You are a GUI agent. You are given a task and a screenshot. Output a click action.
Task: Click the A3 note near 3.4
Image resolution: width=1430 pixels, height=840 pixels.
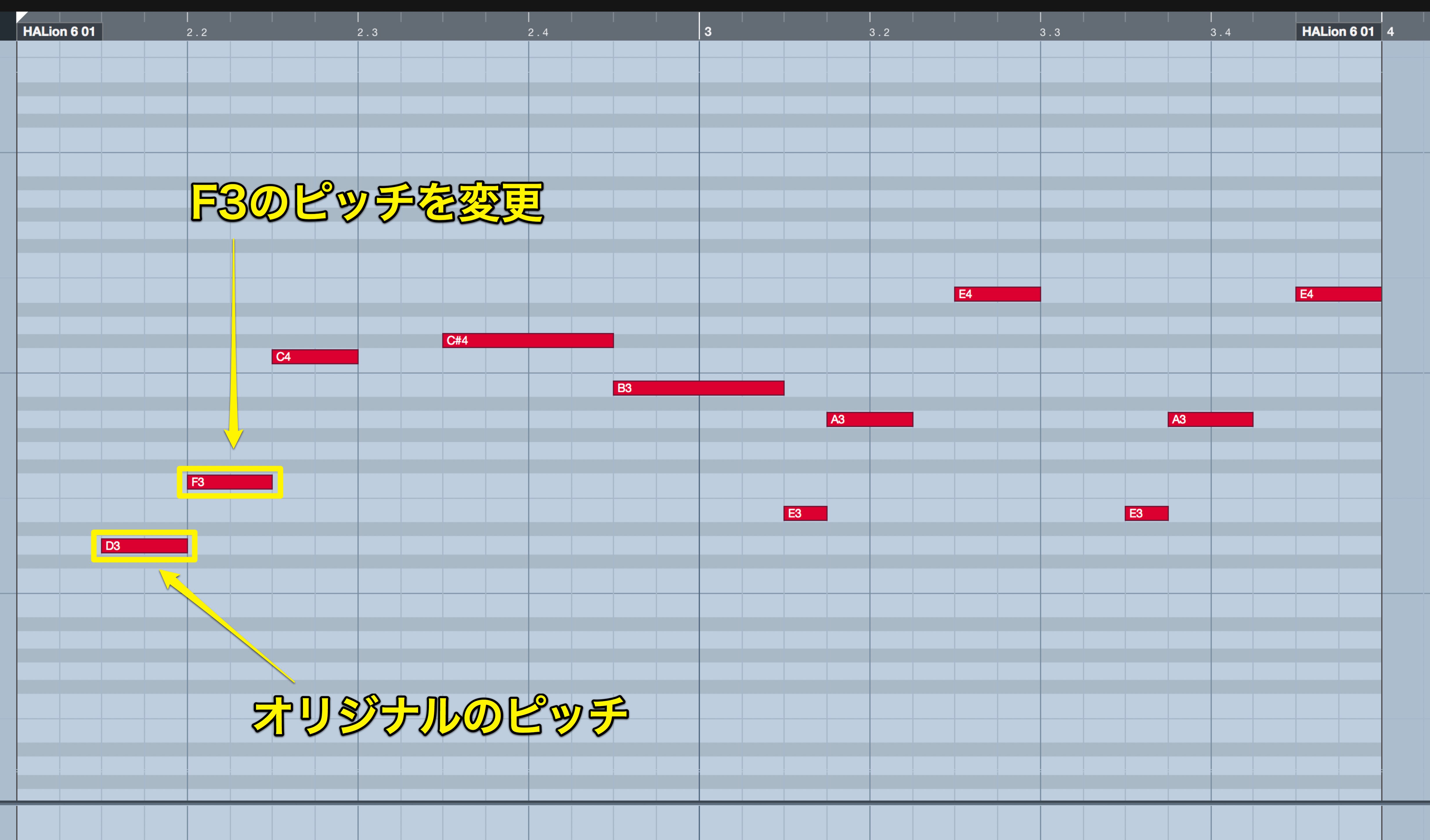click(x=1210, y=419)
